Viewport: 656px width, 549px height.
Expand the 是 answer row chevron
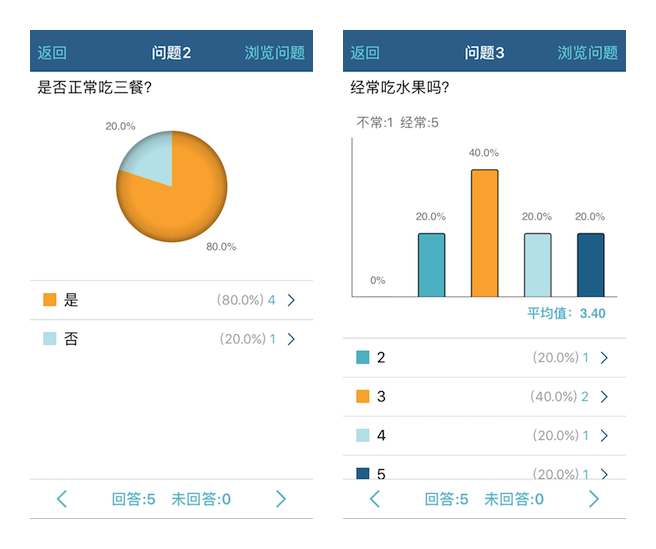(291, 300)
